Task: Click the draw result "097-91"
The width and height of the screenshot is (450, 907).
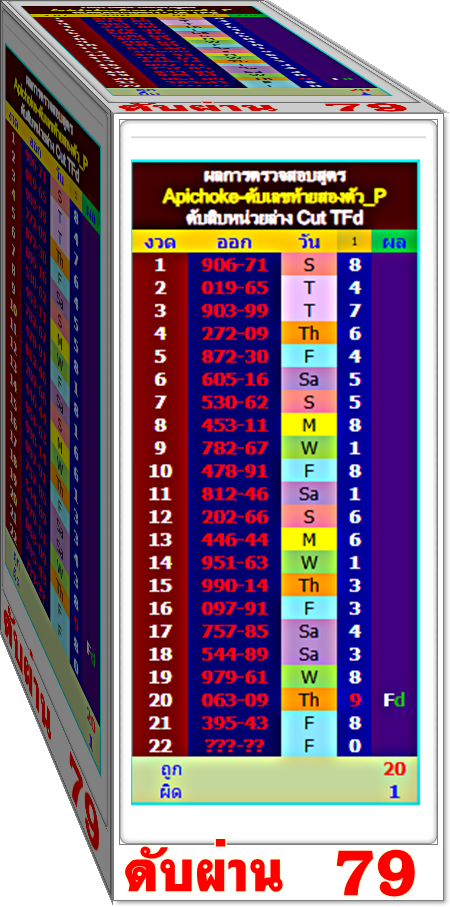Action: (234, 608)
